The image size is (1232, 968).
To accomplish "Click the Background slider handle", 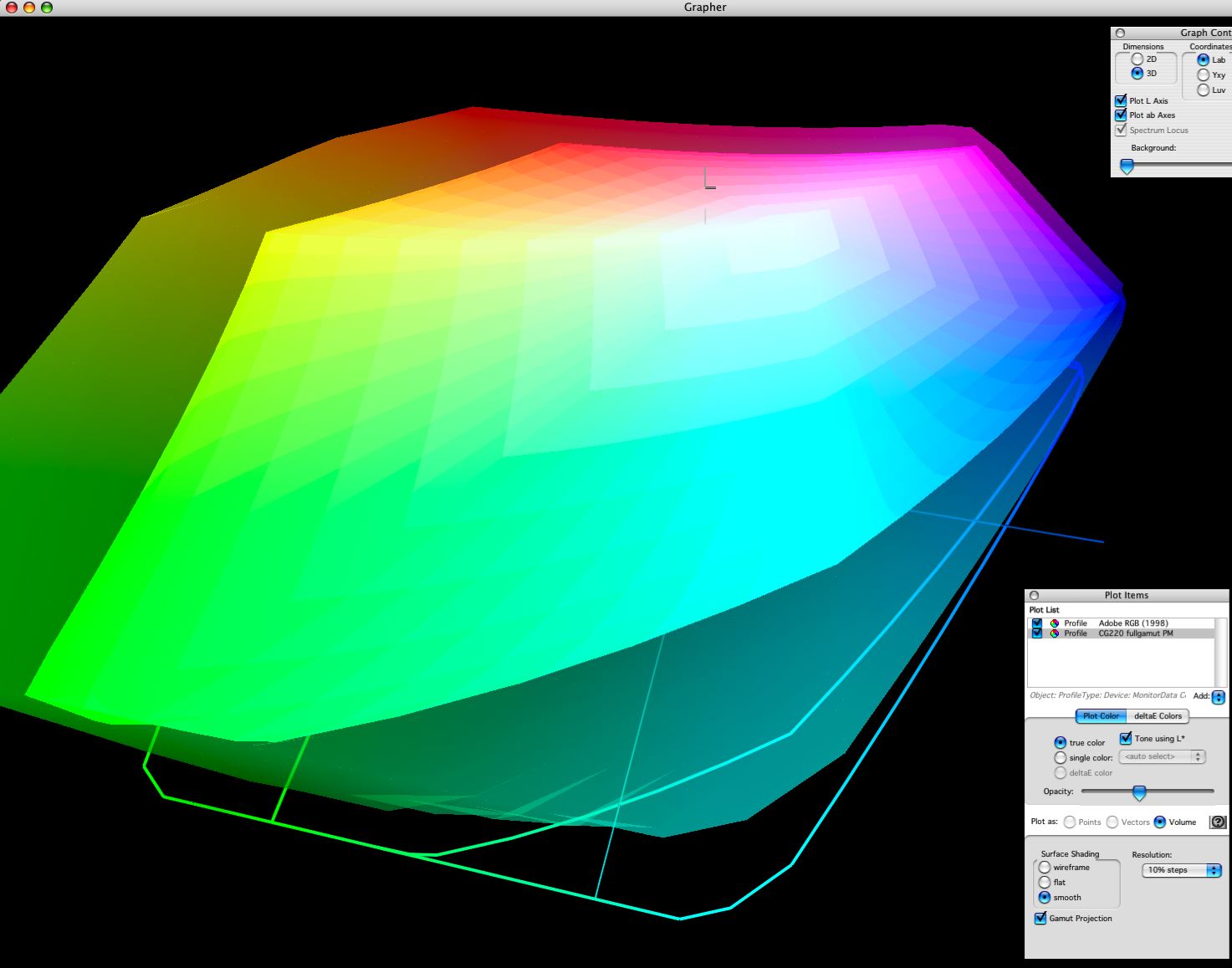I will [x=1127, y=166].
